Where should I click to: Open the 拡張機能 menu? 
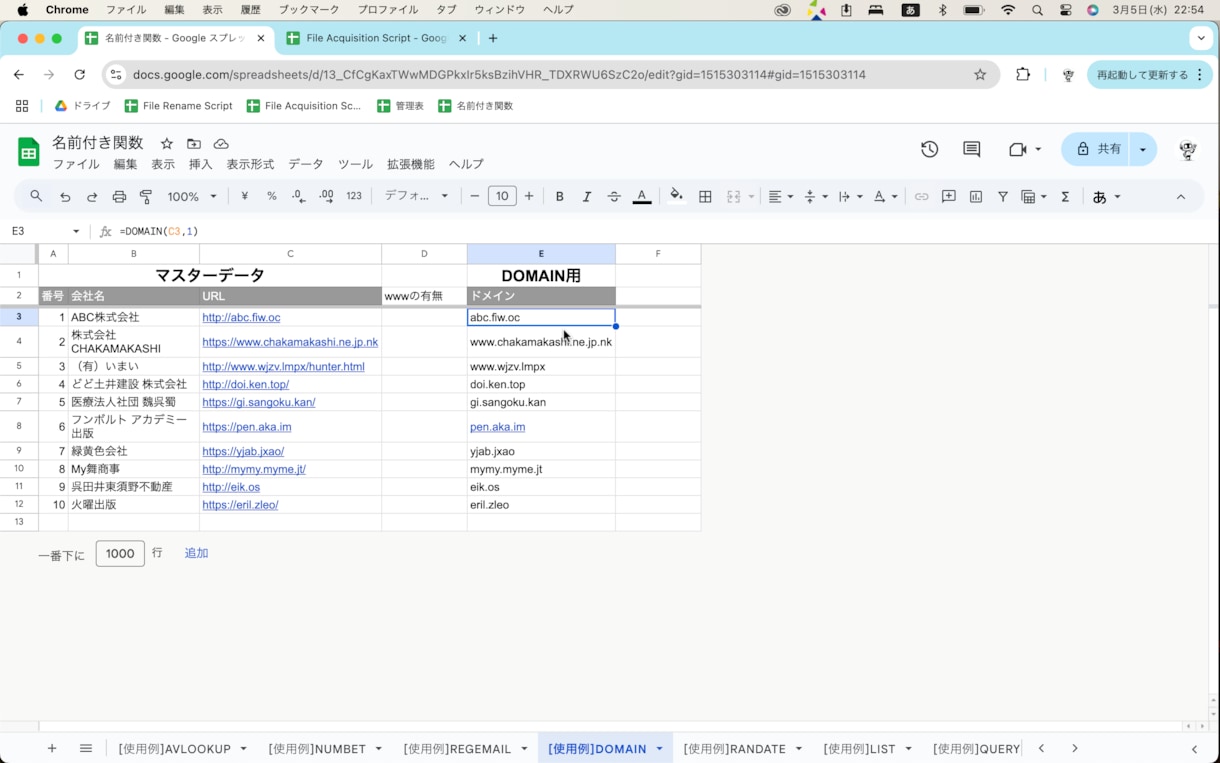pos(411,164)
